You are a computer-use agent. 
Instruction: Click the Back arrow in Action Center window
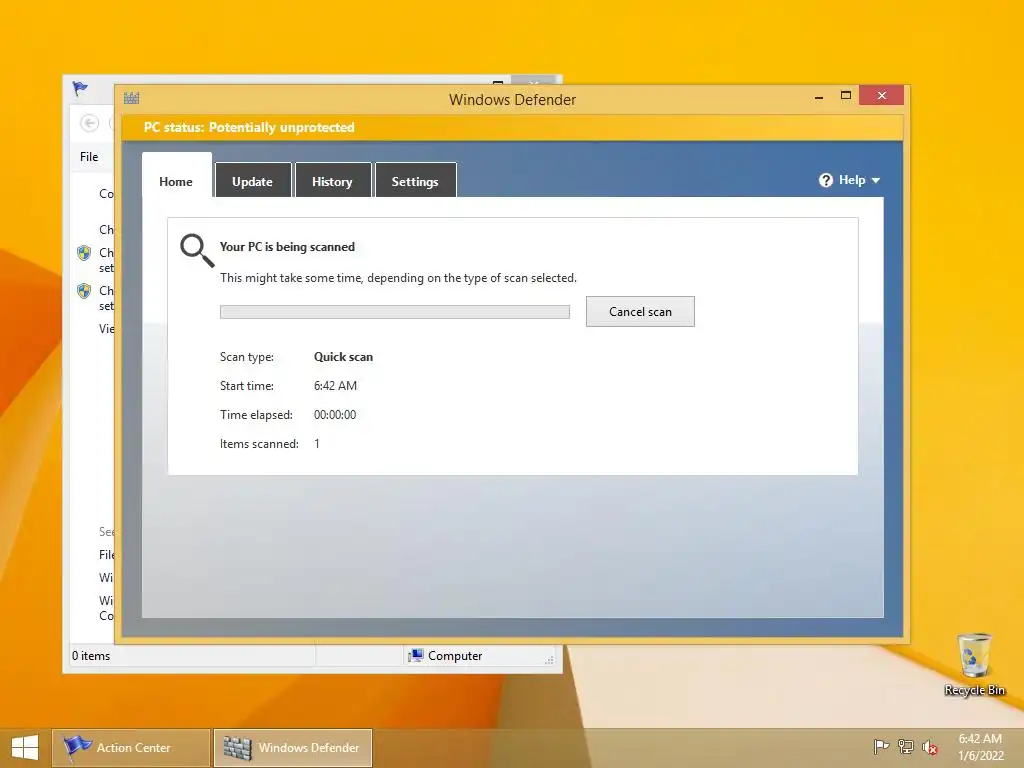pyautogui.click(x=89, y=123)
